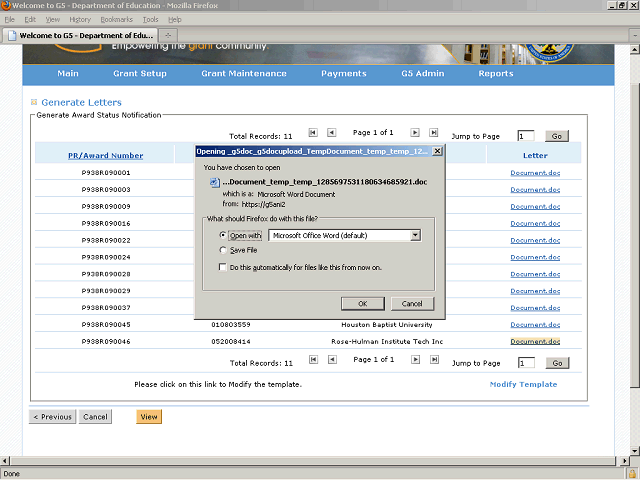Screen dimensions: 640x480
Task: Open the tab list dropdown arrow
Action: [x=635, y=36]
